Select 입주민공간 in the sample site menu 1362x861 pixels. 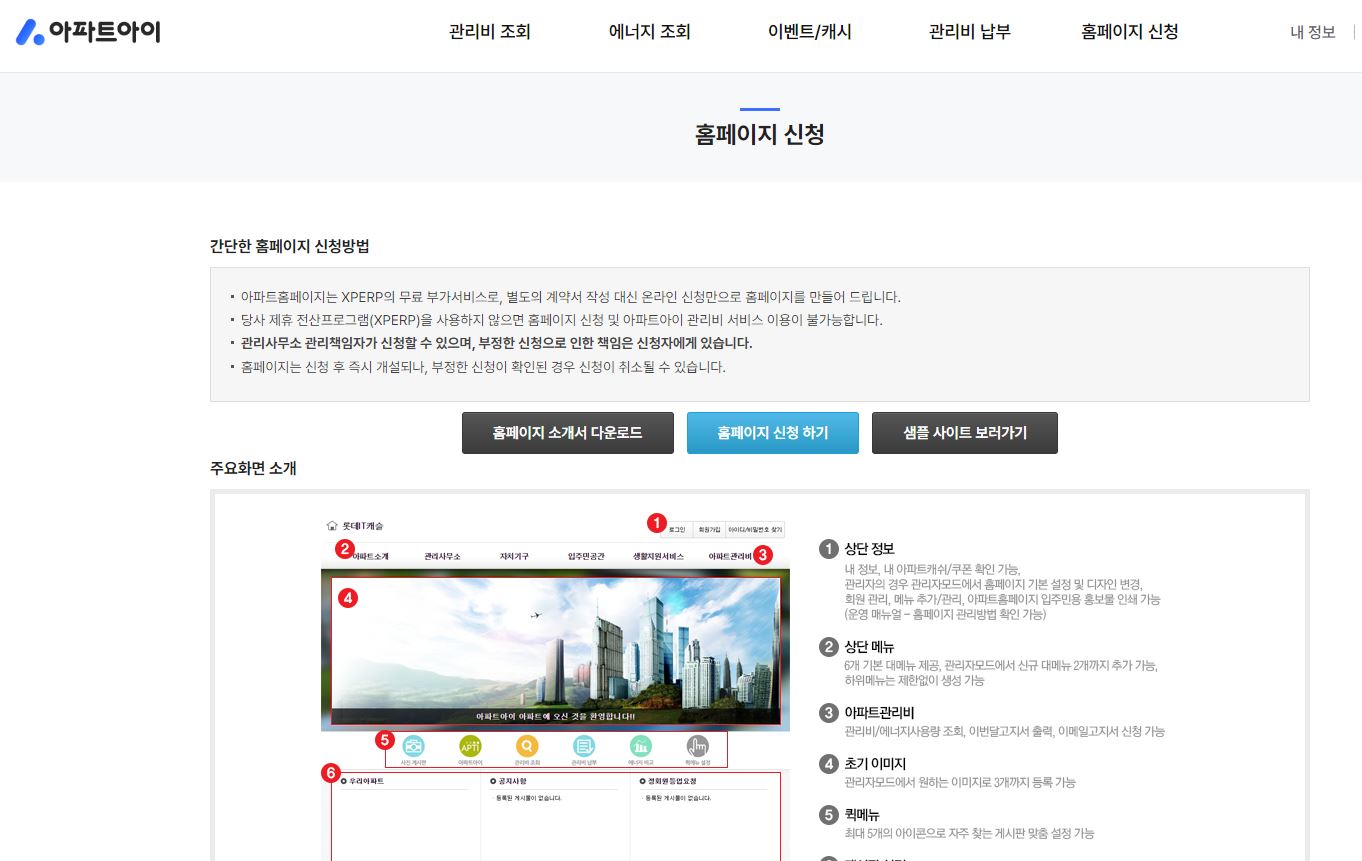click(x=587, y=554)
